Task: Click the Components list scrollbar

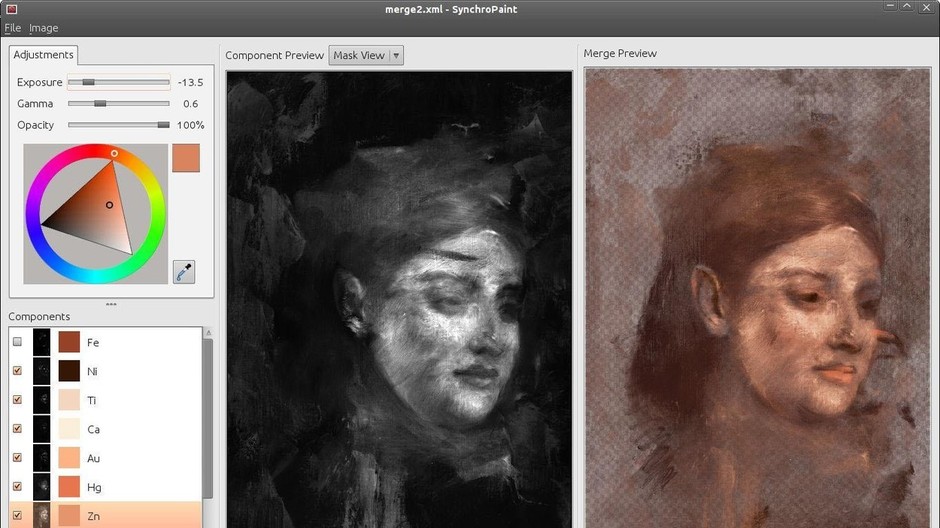Action: pos(208,418)
